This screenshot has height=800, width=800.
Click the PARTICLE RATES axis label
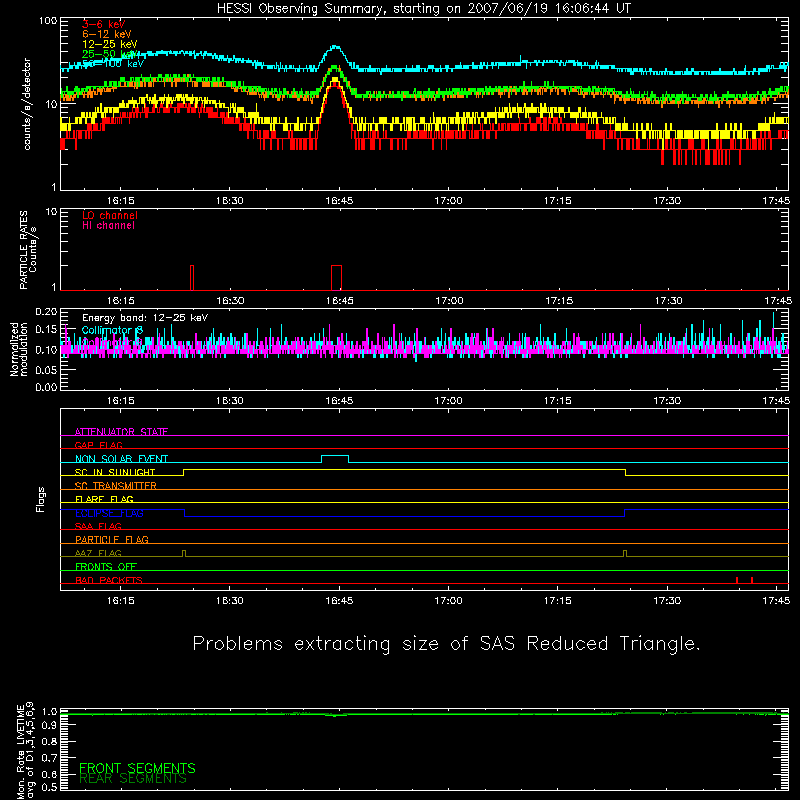click(x=23, y=249)
